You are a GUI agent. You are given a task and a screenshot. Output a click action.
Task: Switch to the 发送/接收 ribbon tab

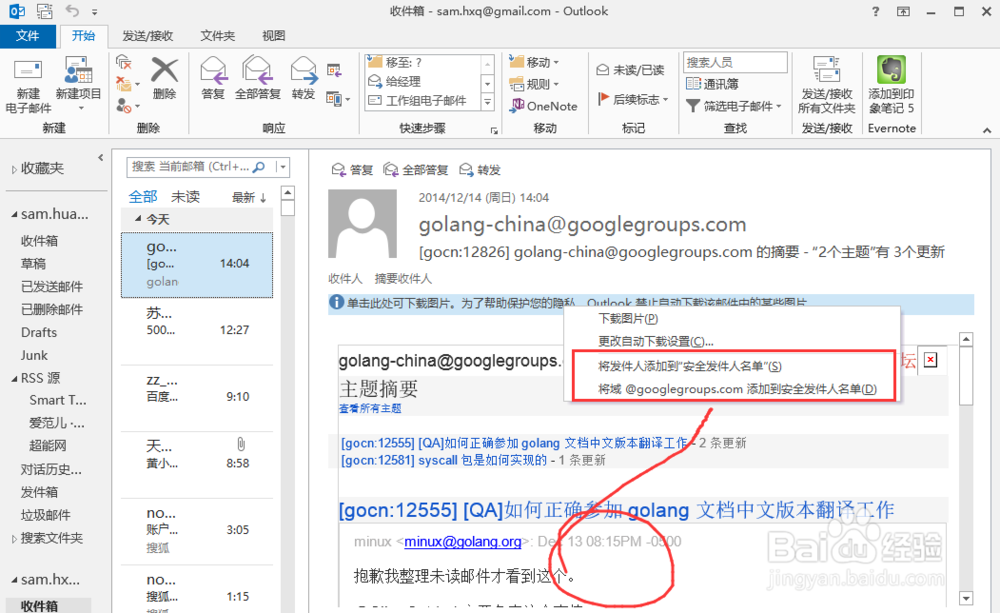tap(147, 36)
